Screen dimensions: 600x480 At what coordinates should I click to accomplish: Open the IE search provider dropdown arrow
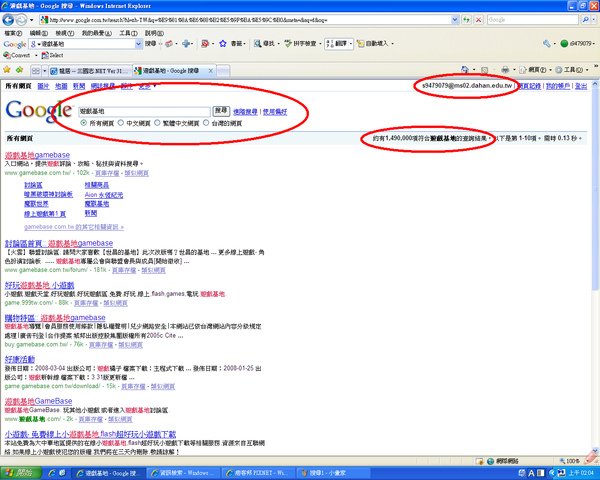click(x=593, y=20)
